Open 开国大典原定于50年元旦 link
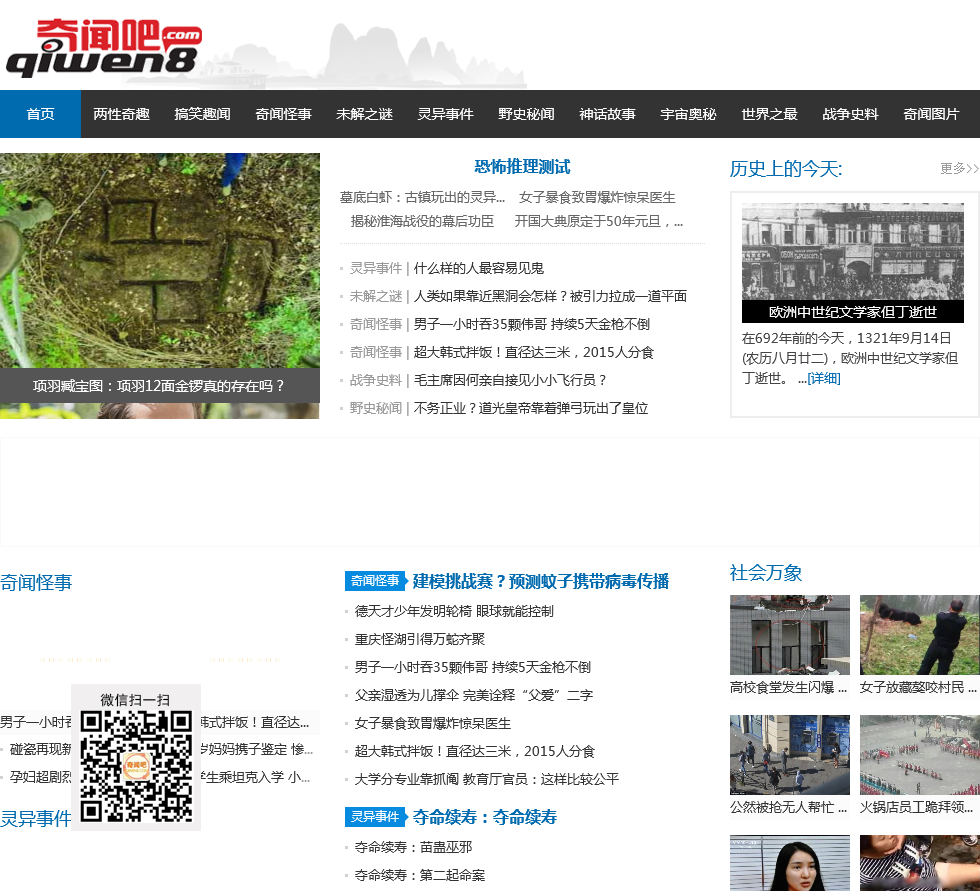Viewport: 980px width, 891px height. [x=598, y=221]
